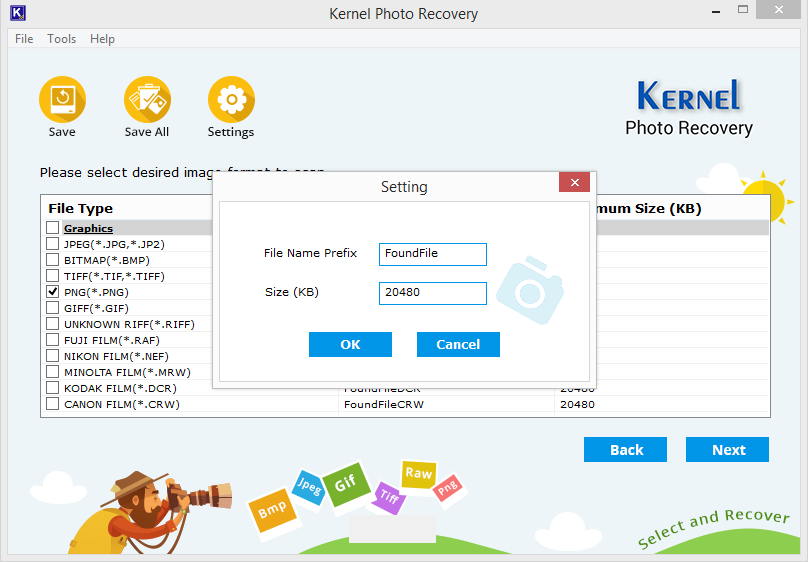808x562 pixels.
Task: Check the JPEG(*.JPG,*.JP2) checkbox
Action: (53, 244)
